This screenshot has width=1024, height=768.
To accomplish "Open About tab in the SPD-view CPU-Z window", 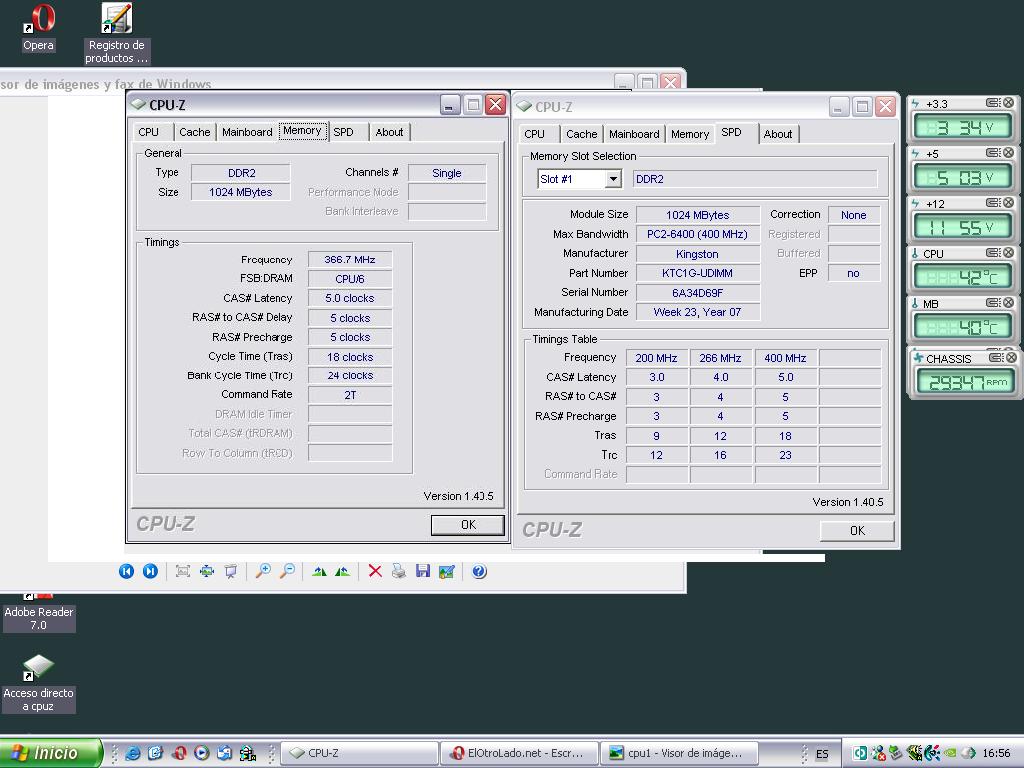I will (x=778, y=134).
